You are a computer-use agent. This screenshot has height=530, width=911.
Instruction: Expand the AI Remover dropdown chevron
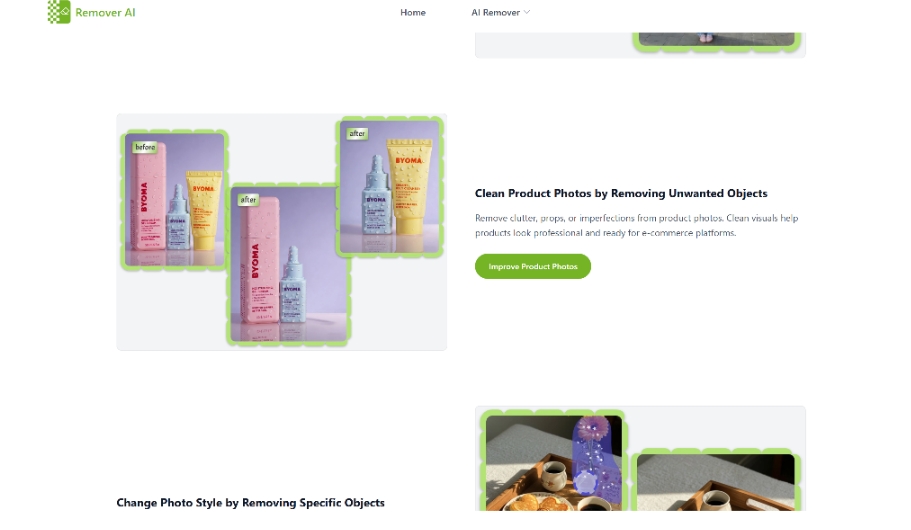[526, 12]
